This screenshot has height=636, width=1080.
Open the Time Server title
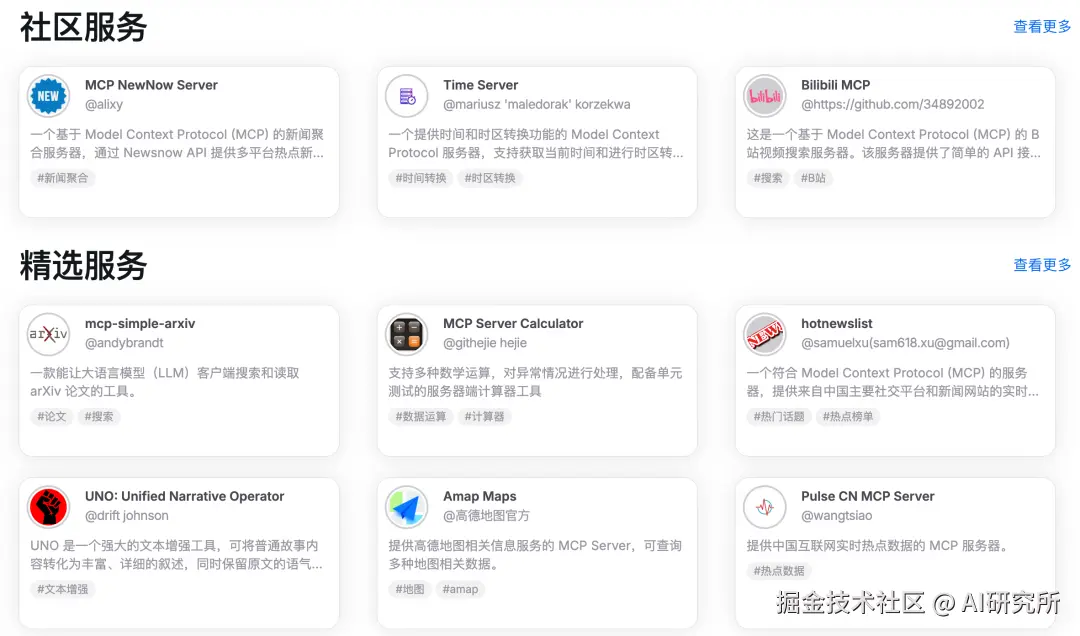pyautogui.click(x=480, y=85)
